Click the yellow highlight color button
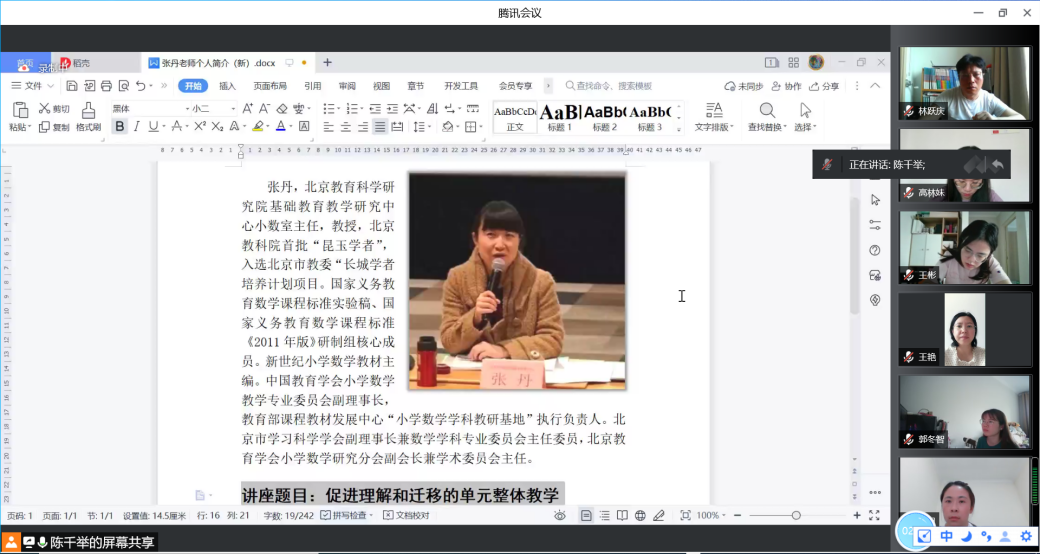 coord(258,126)
